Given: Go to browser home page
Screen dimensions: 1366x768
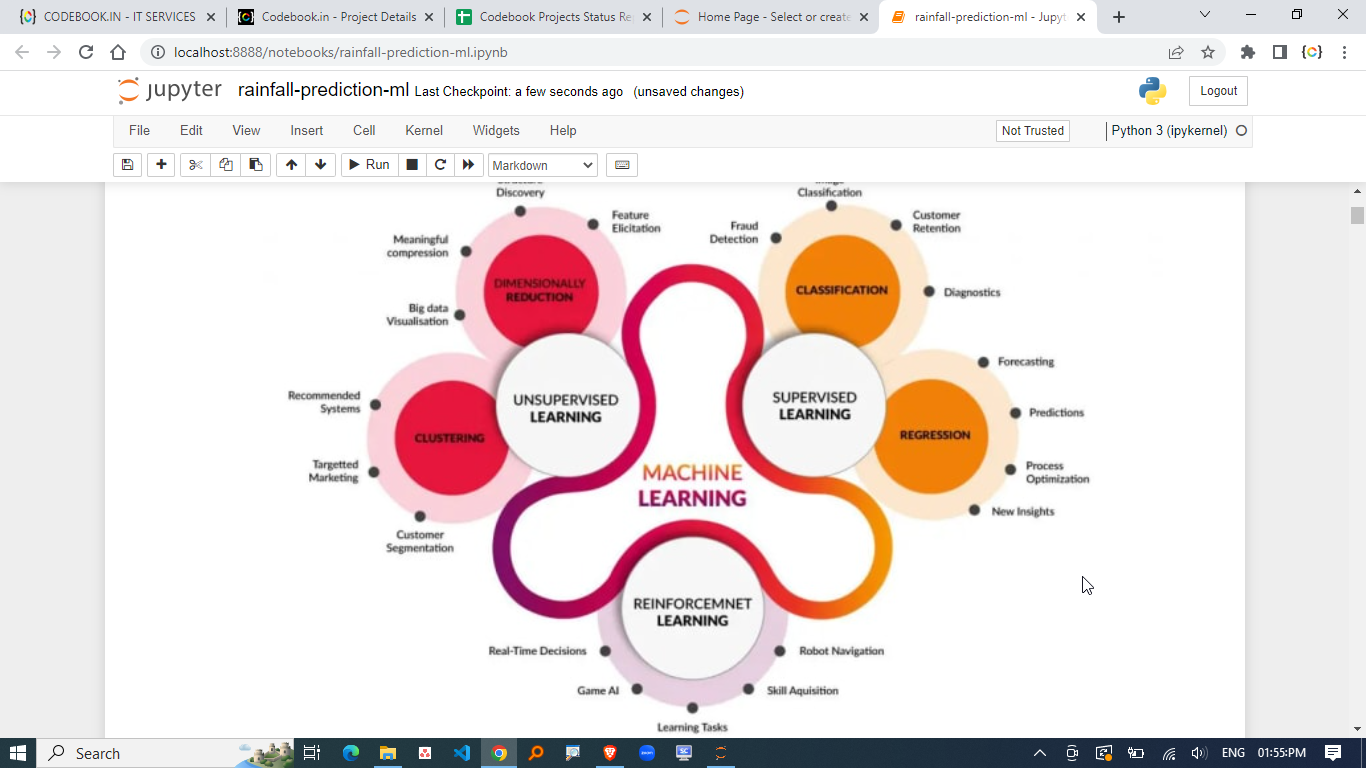Looking at the screenshot, I should click(x=118, y=52).
